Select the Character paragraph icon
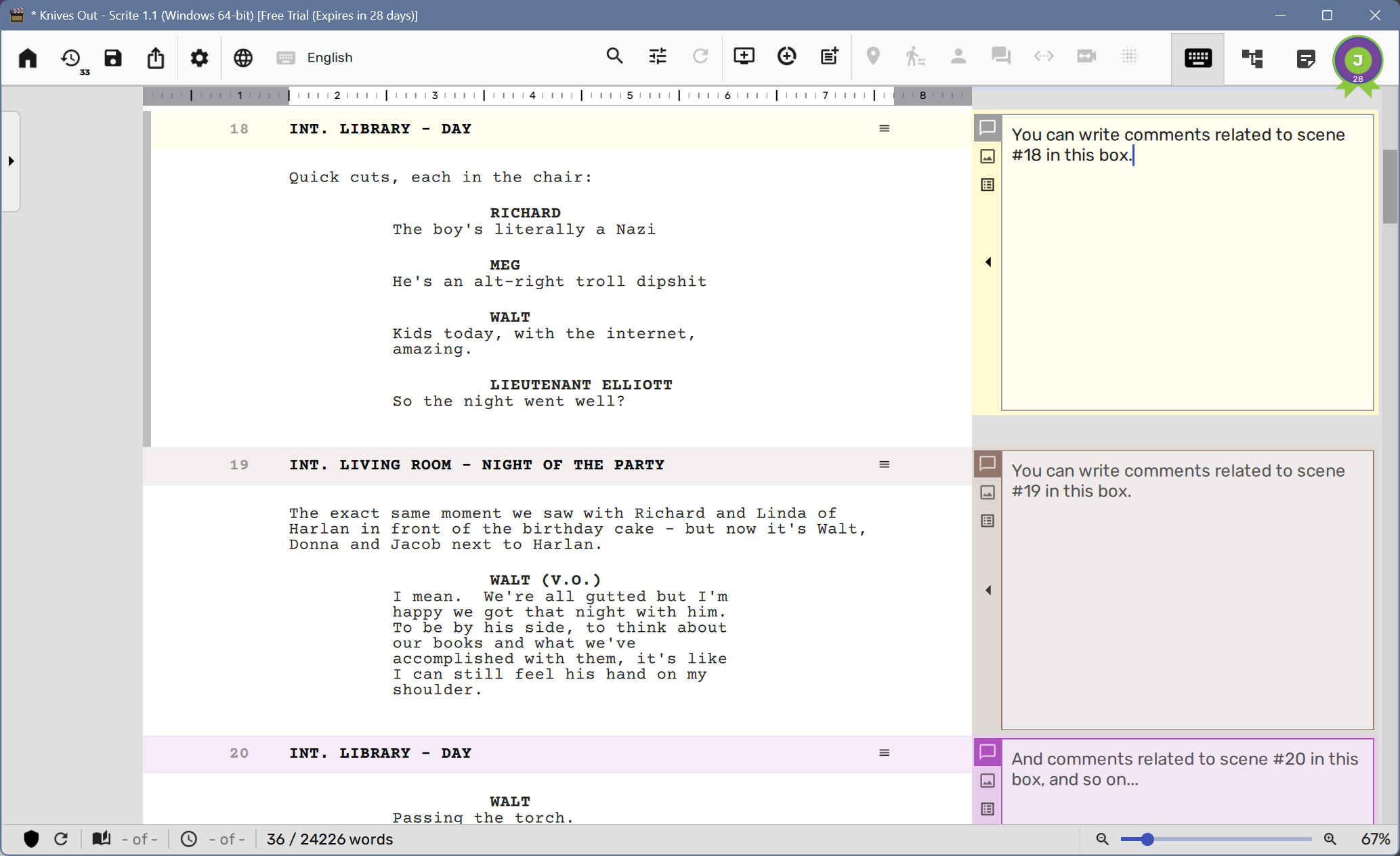This screenshot has width=1400, height=856. coord(958,56)
